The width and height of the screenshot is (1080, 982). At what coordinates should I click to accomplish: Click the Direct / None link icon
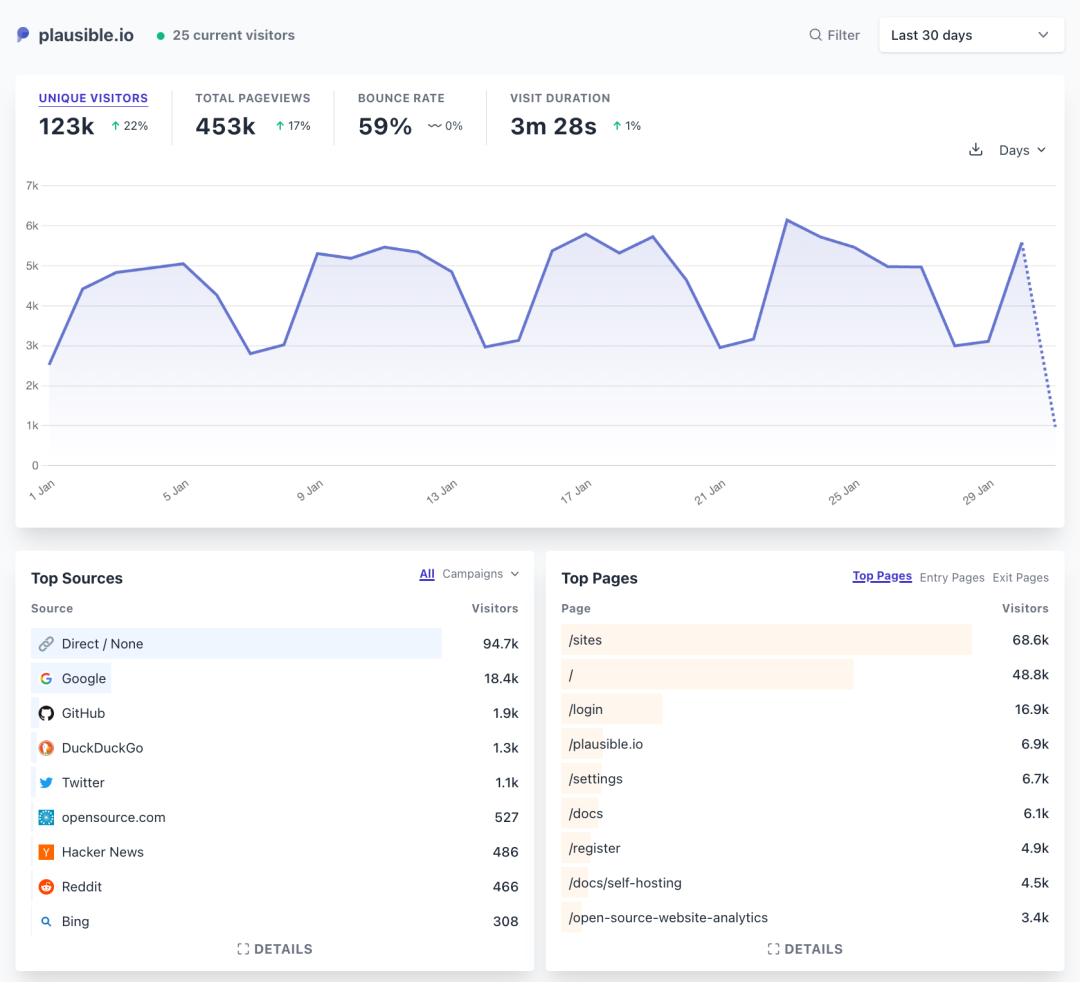click(46, 644)
